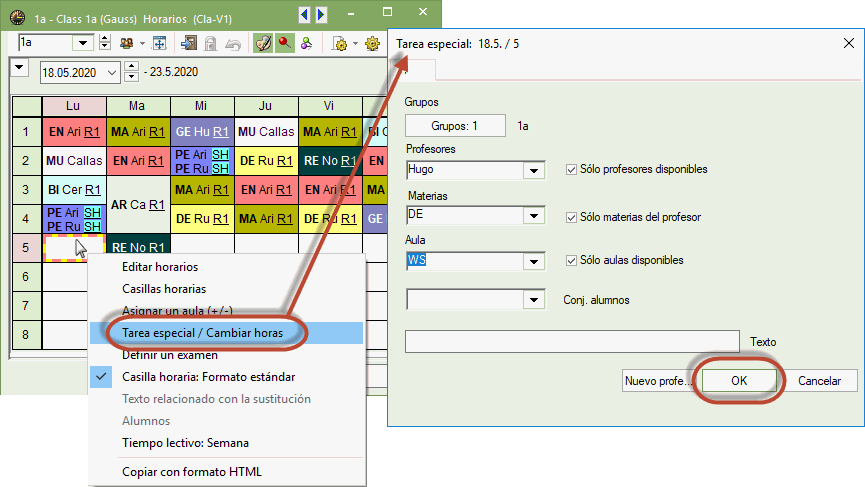Click the colored figures icon beside the pin
Image resolution: width=865 pixels, height=487 pixels.
pos(307,43)
